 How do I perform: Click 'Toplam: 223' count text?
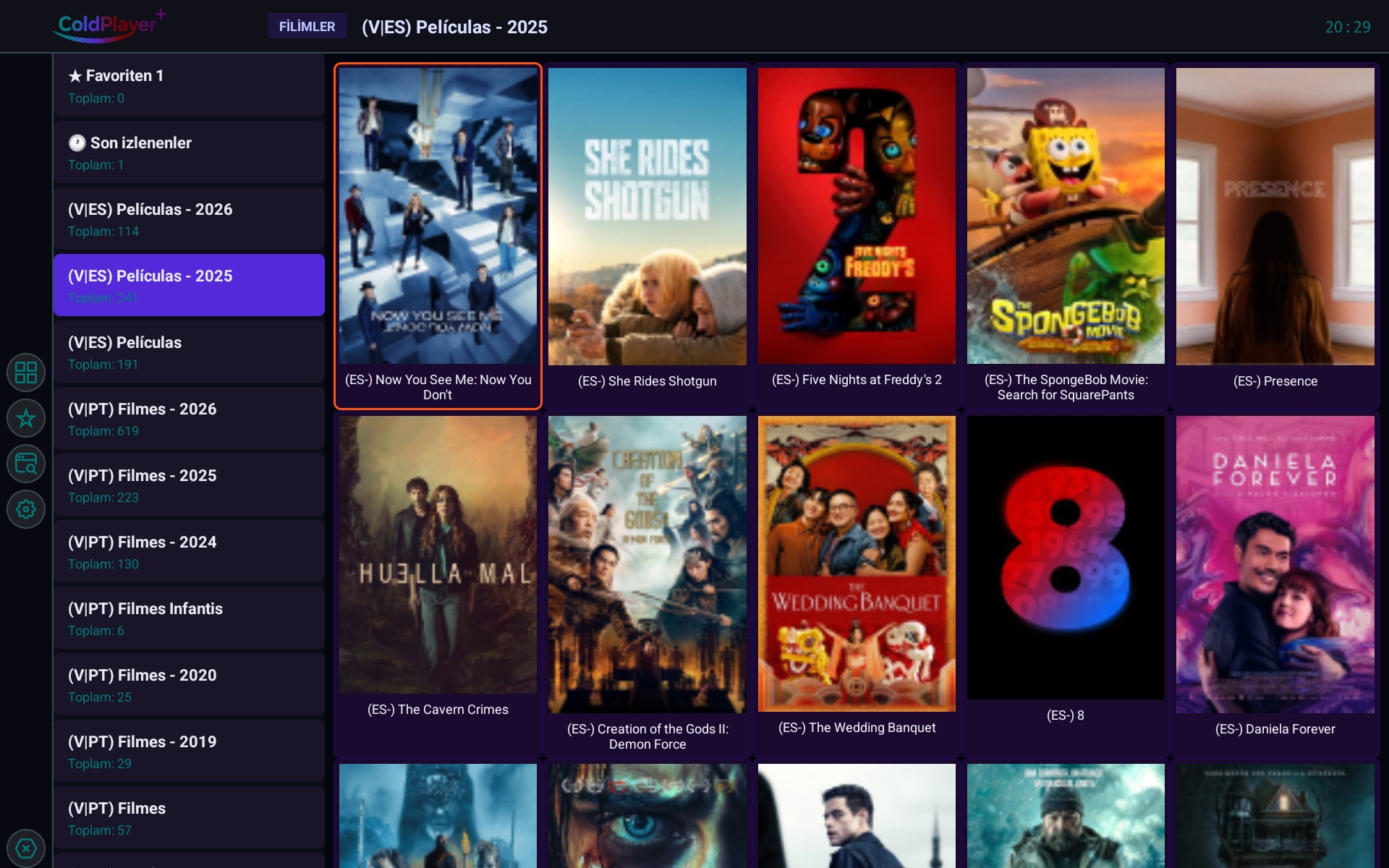click(103, 498)
